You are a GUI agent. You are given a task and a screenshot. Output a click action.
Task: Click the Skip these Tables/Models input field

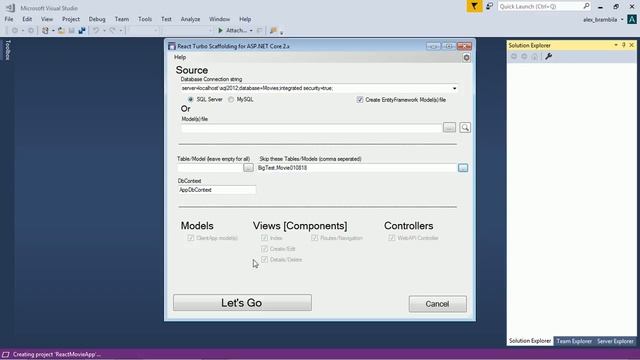pyautogui.click(x=356, y=168)
